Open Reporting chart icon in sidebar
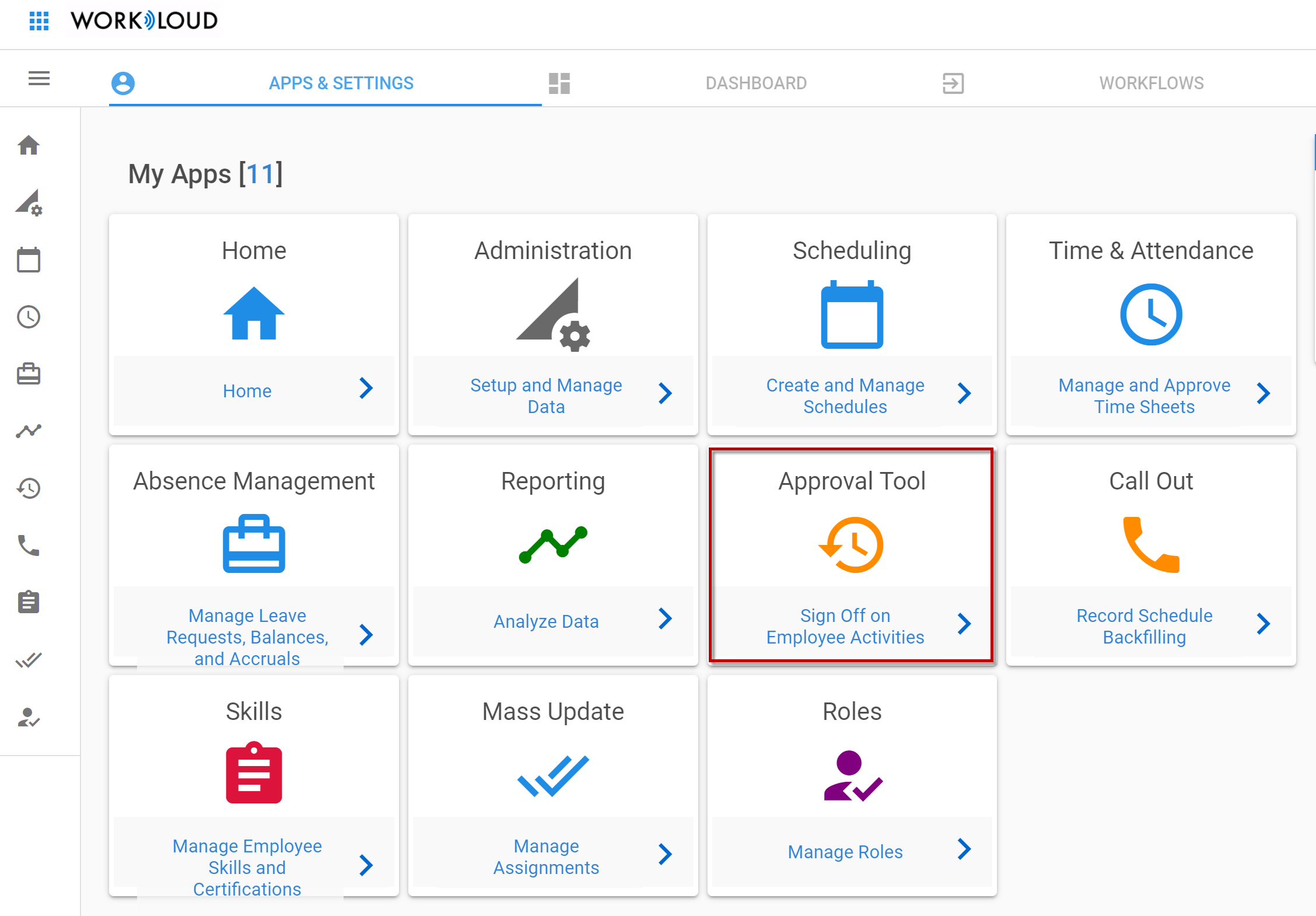This screenshot has width=1316, height=916. click(29, 431)
